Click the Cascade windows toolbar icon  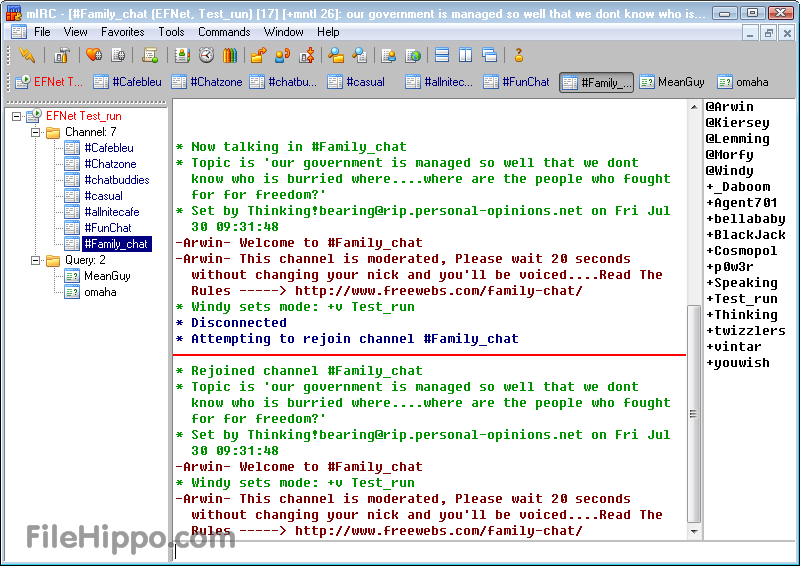point(489,55)
